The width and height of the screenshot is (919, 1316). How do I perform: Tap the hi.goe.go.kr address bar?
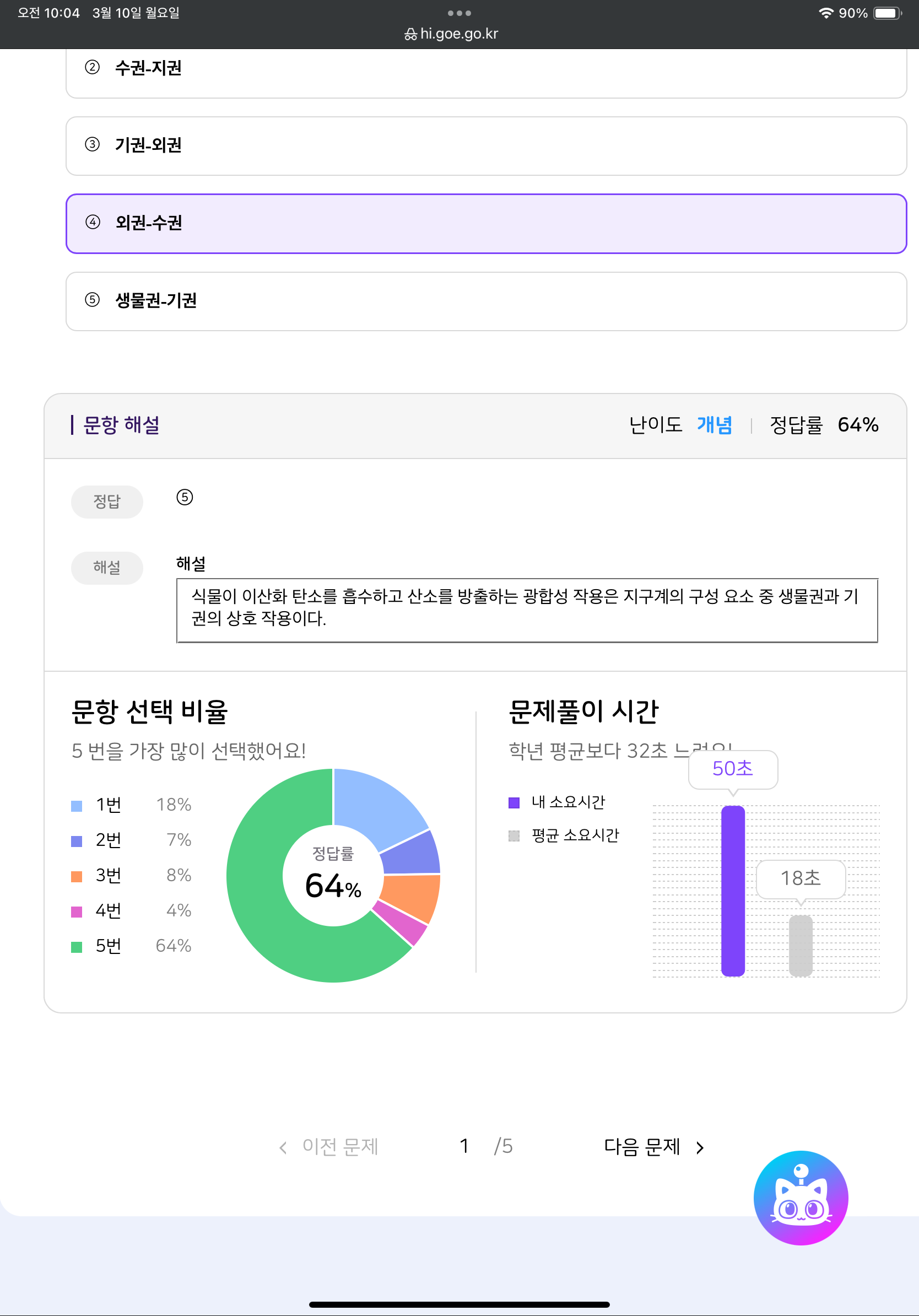click(459, 34)
